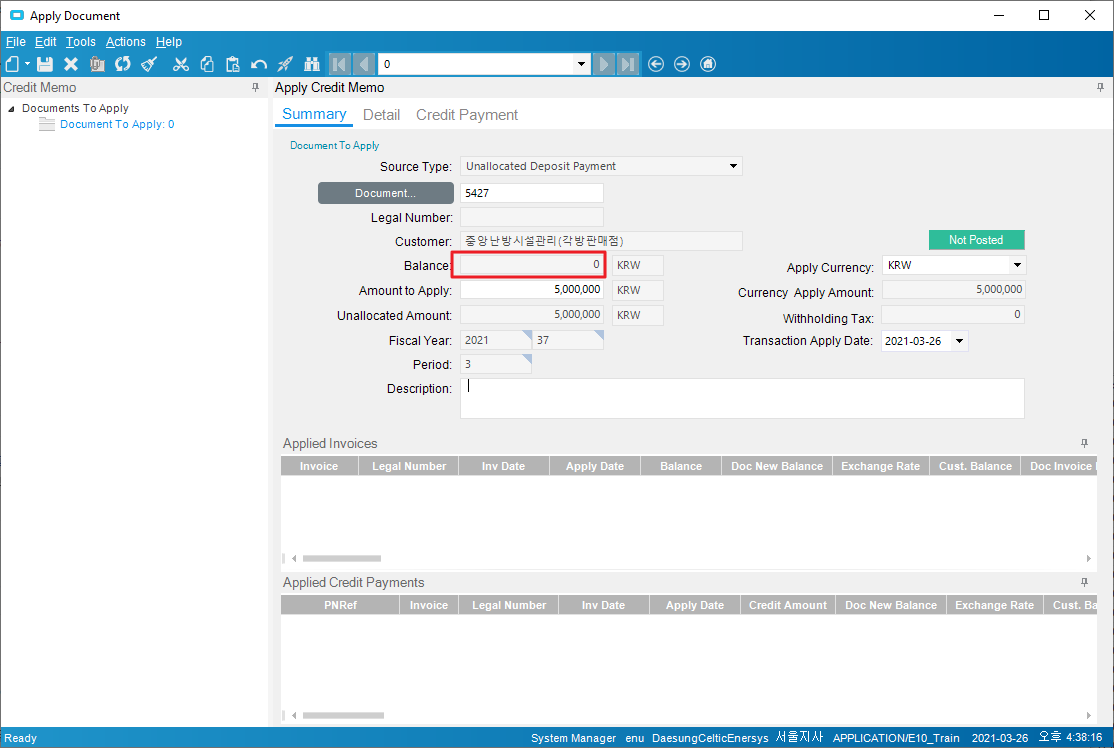This screenshot has height=748, width=1114.
Task: Expand the Apply Currency dropdown
Action: point(1017,266)
